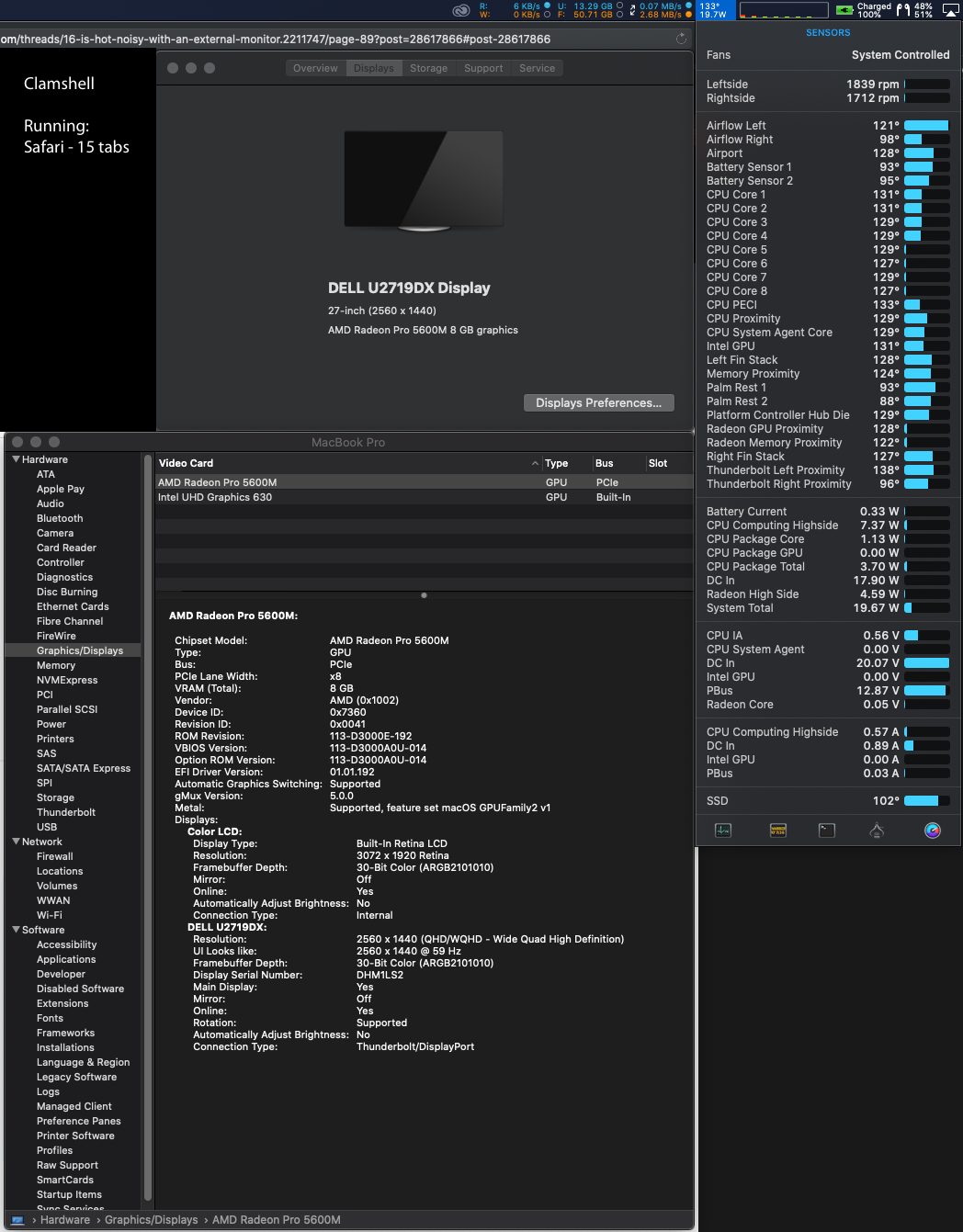Open the iStat Menus app icon
The width and height of the screenshot is (963, 1232).
coord(933,831)
